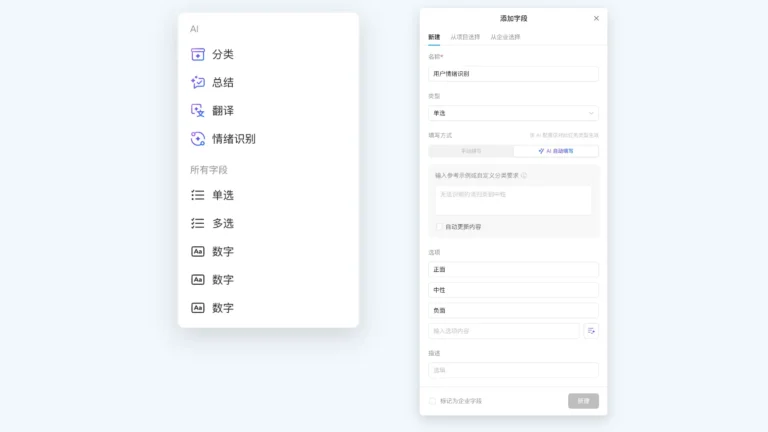The height and width of the screenshot is (432, 768).
Task: Click the gray 新建 button at dialog bottom
Action: pyautogui.click(x=583, y=401)
